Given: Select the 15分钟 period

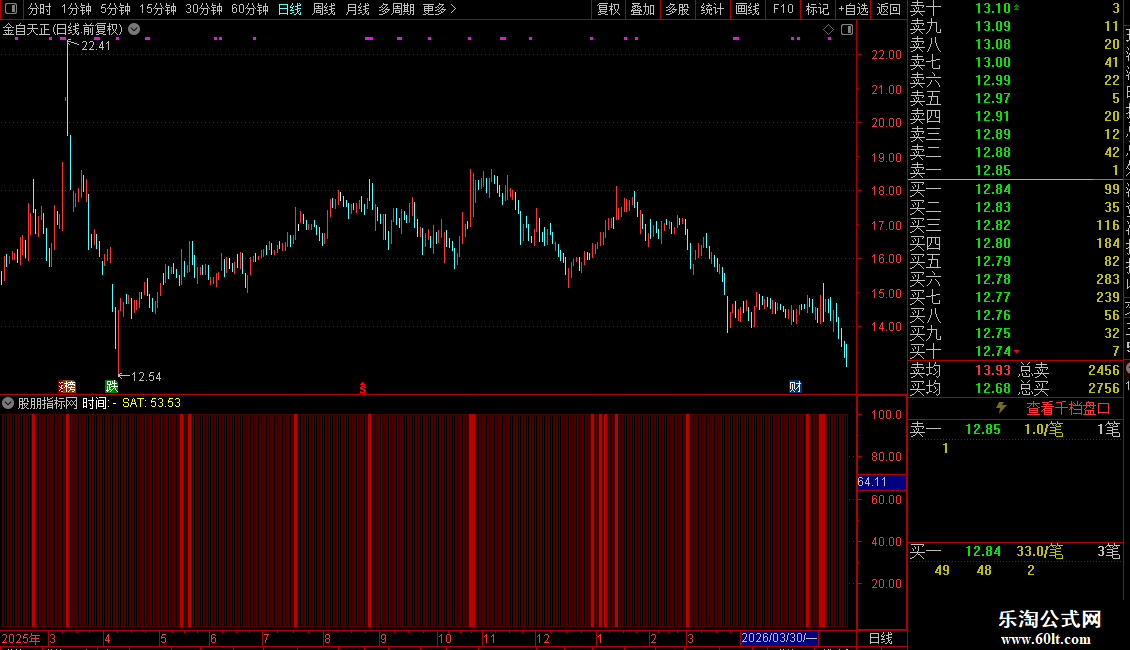Looking at the screenshot, I should (x=158, y=9).
